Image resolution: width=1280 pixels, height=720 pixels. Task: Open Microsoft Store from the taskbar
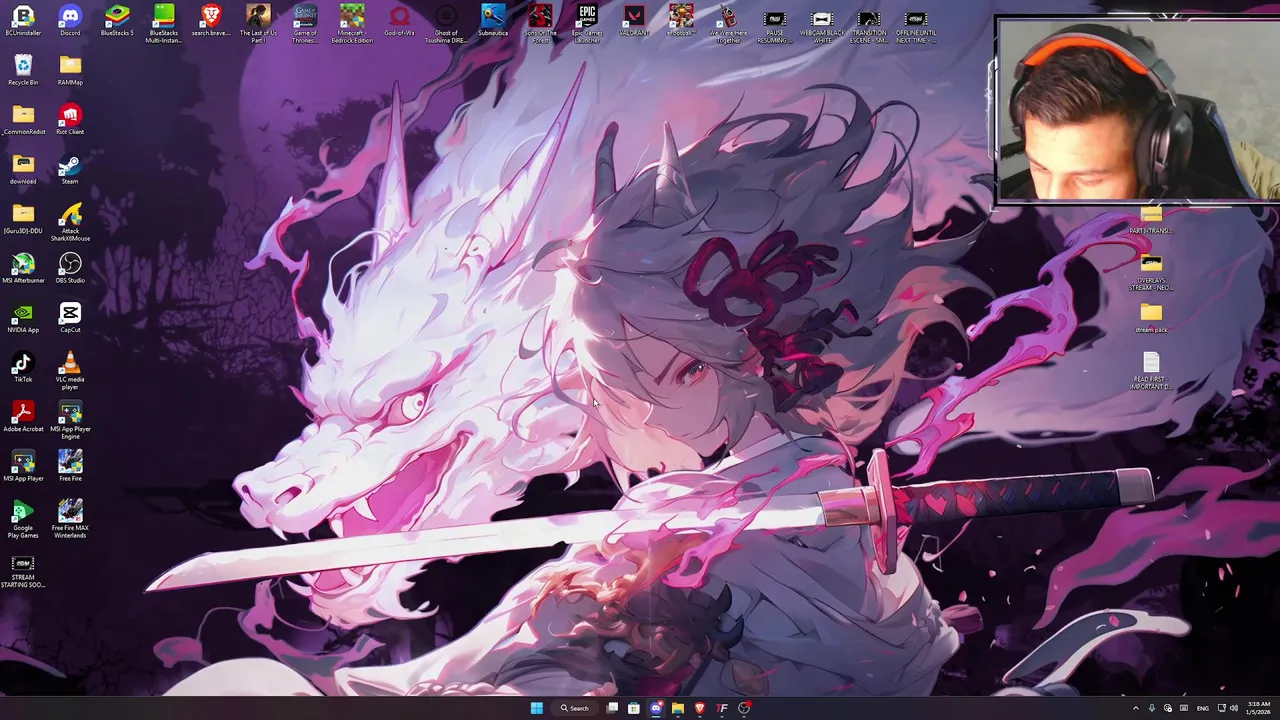[634, 708]
